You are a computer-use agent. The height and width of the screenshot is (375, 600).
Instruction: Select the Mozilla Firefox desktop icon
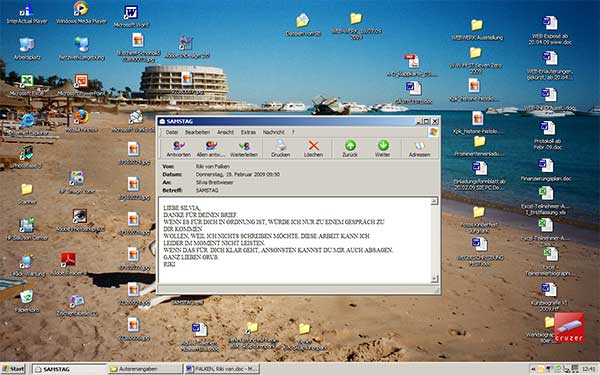click(x=81, y=121)
